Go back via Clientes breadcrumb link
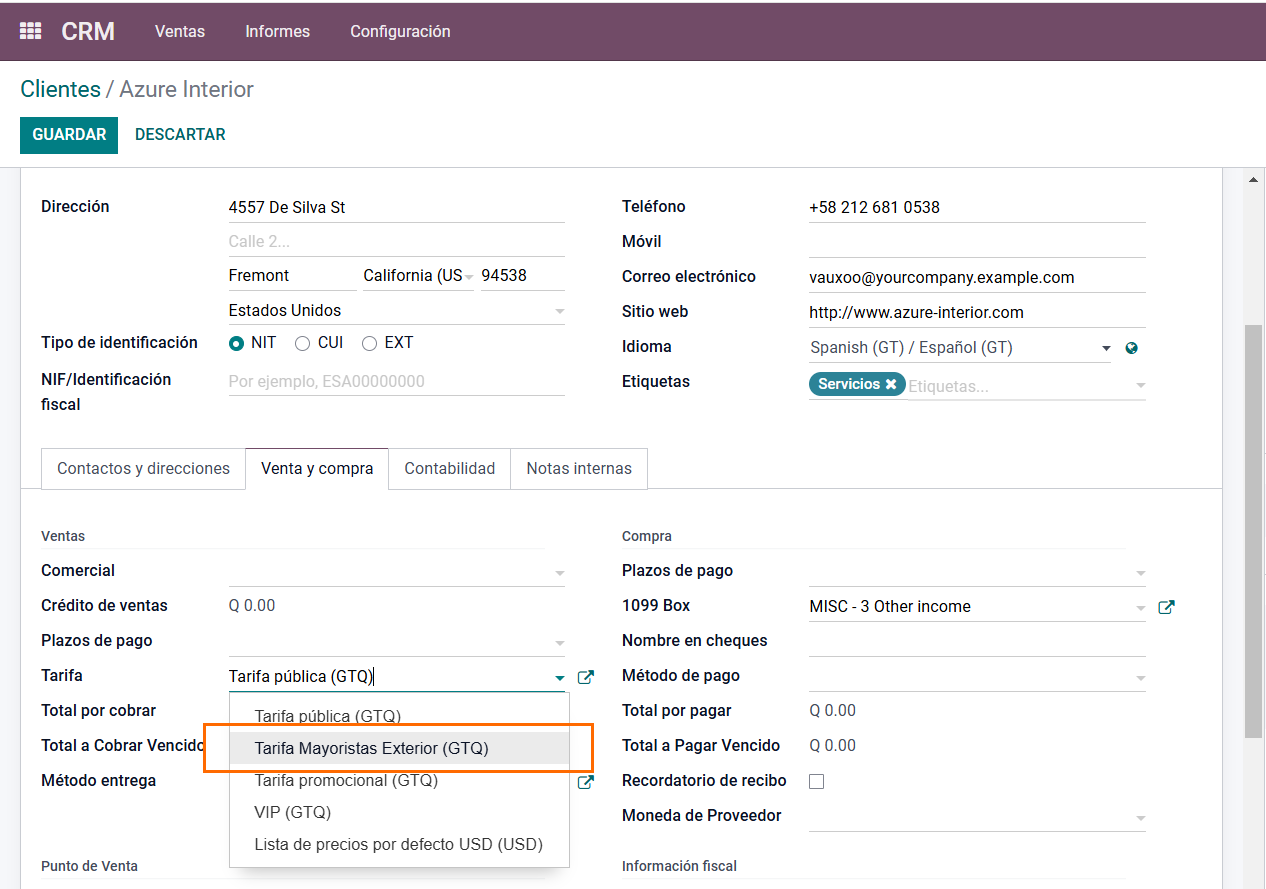The width and height of the screenshot is (1266, 889). (x=60, y=89)
